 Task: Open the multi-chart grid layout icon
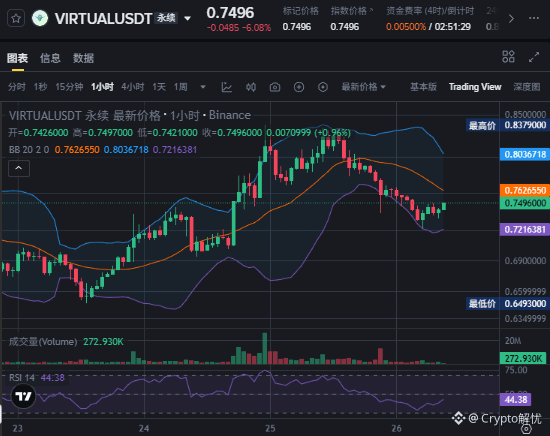(x=508, y=56)
